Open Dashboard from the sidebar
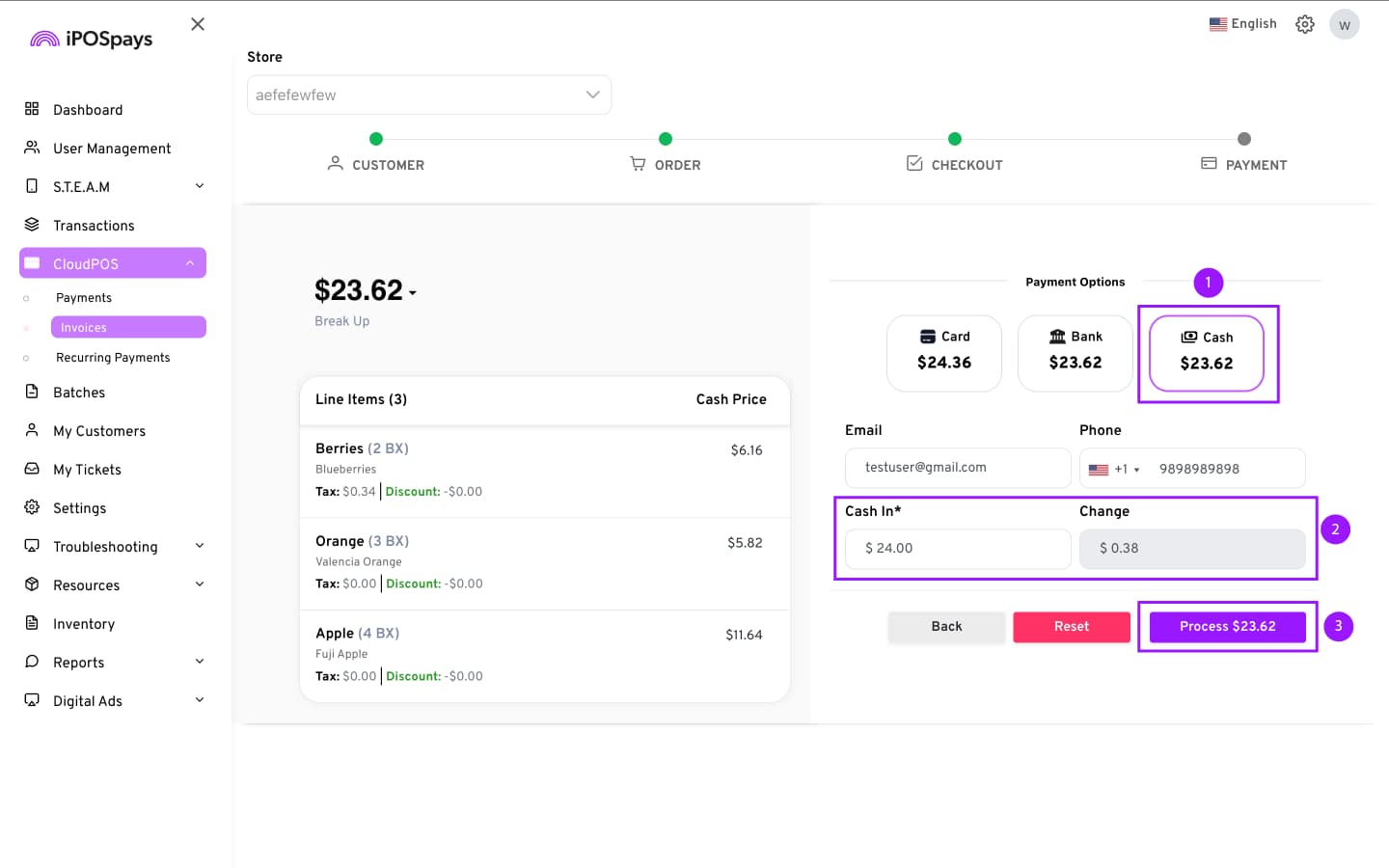This screenshot has height=868, width=1389. coord(88,110)
